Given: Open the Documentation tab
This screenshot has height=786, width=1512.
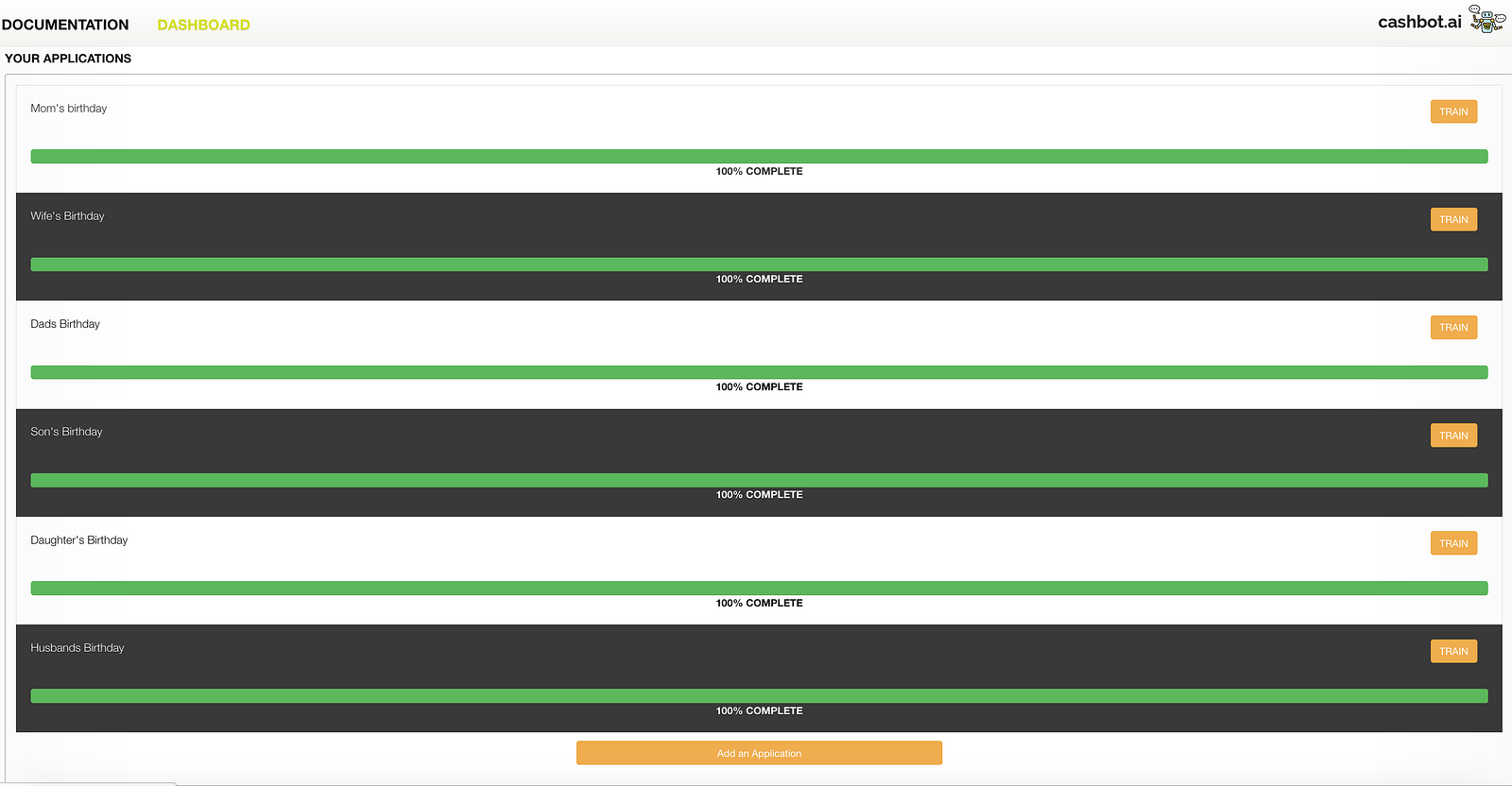Looking at the screenshot, I should tap(65, 25).
